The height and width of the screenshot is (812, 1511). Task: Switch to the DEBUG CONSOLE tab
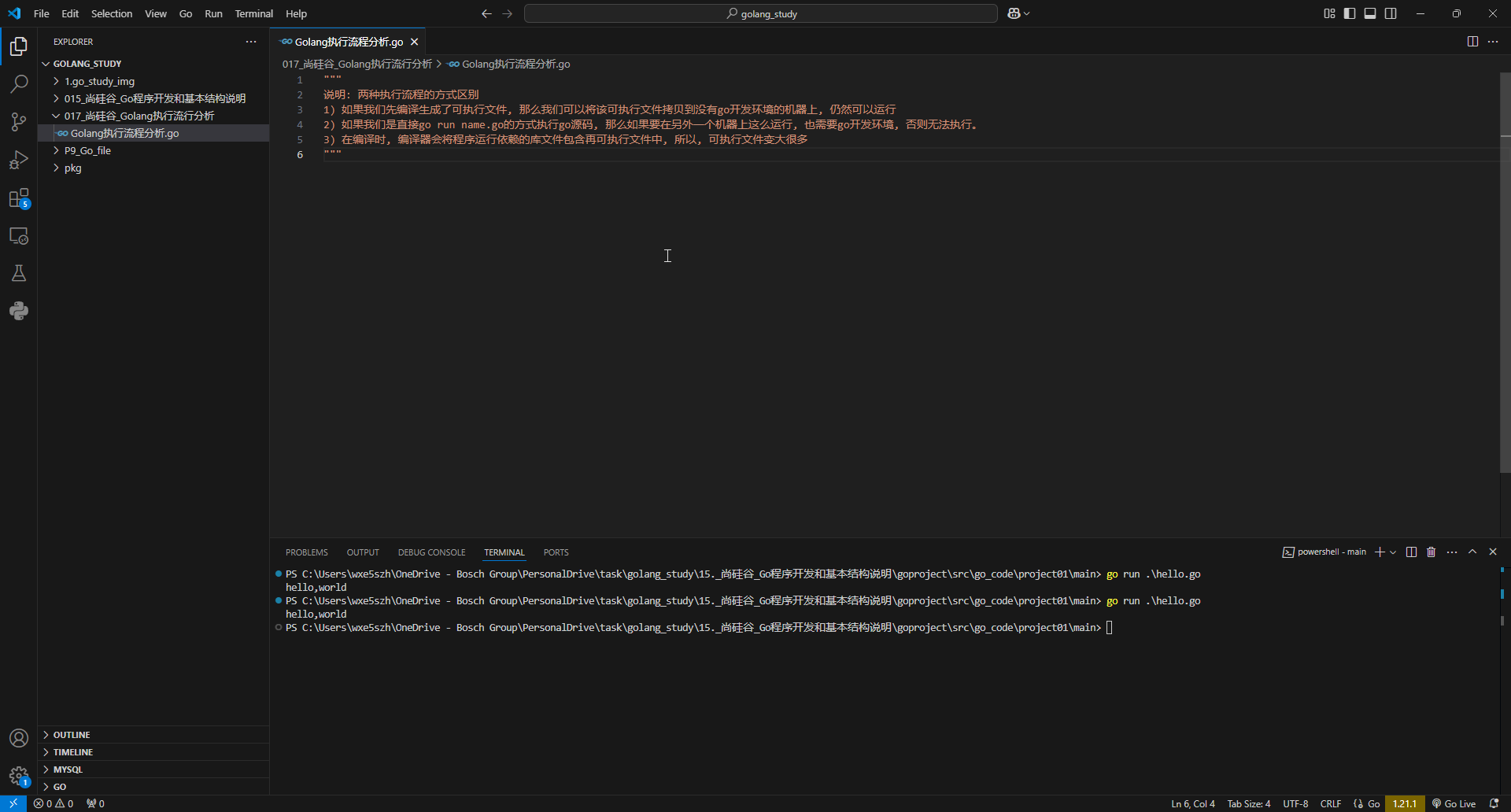coord(431,552)
